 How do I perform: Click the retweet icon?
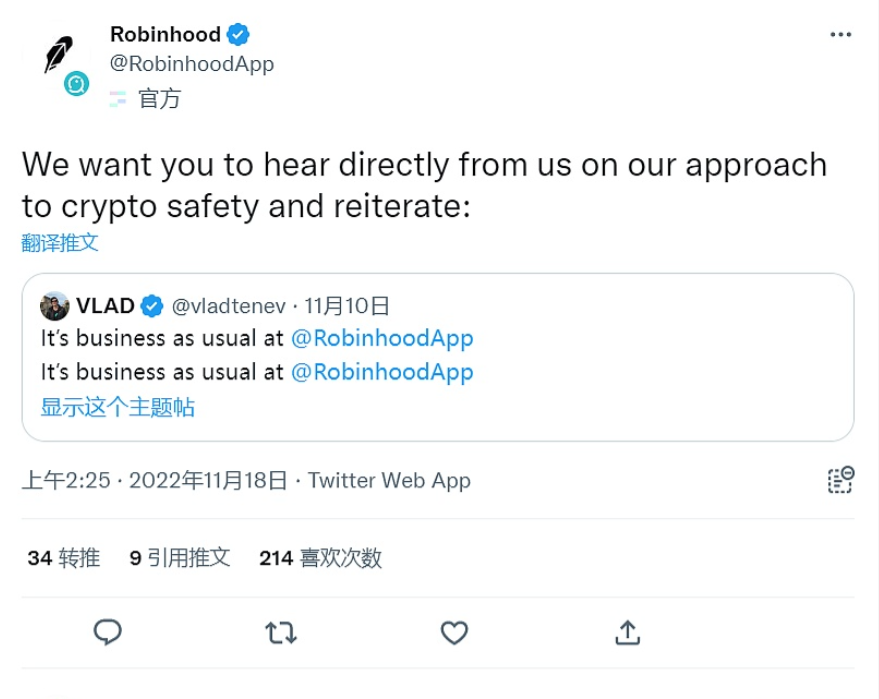coord(281,633)
